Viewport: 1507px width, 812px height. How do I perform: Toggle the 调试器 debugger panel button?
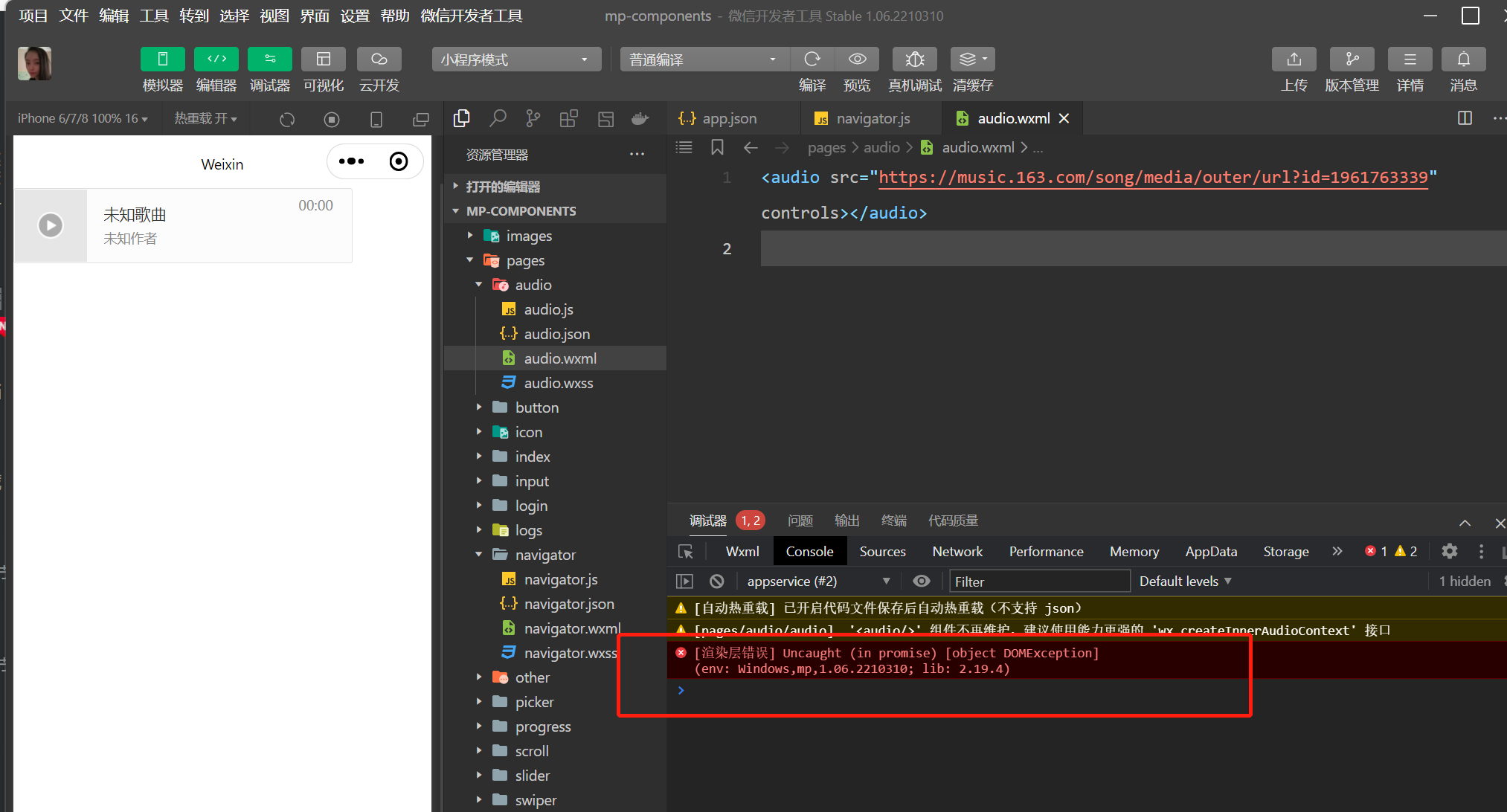click(x=269, y=59)
